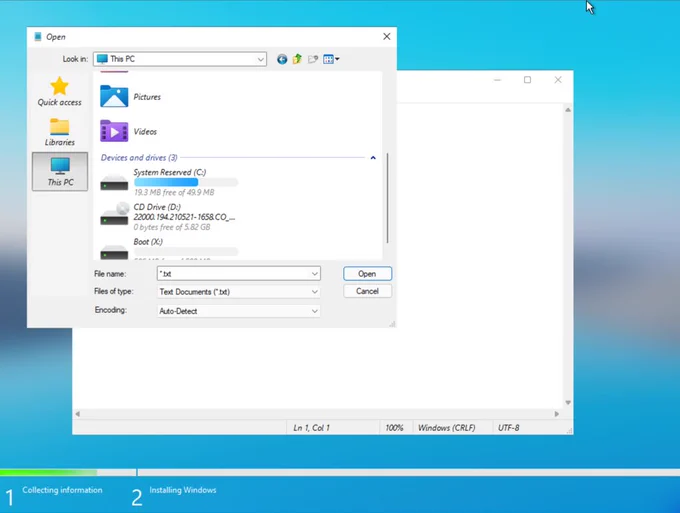Expand the Look in dropdown
Viewport: 680px width, 513px height.
click(x=261, y=59)
